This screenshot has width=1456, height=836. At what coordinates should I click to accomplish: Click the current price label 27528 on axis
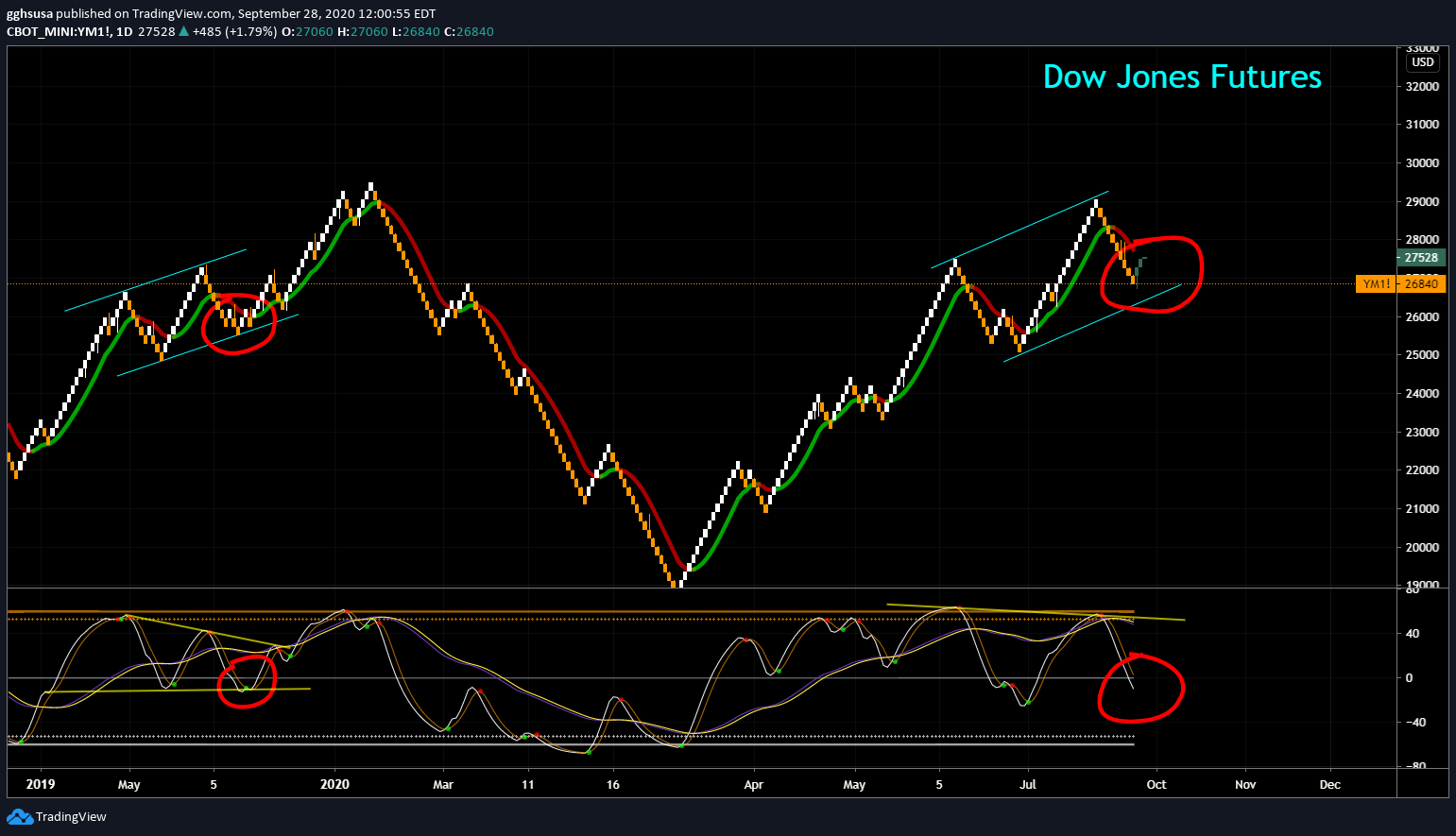click(x=1421, y=257)
